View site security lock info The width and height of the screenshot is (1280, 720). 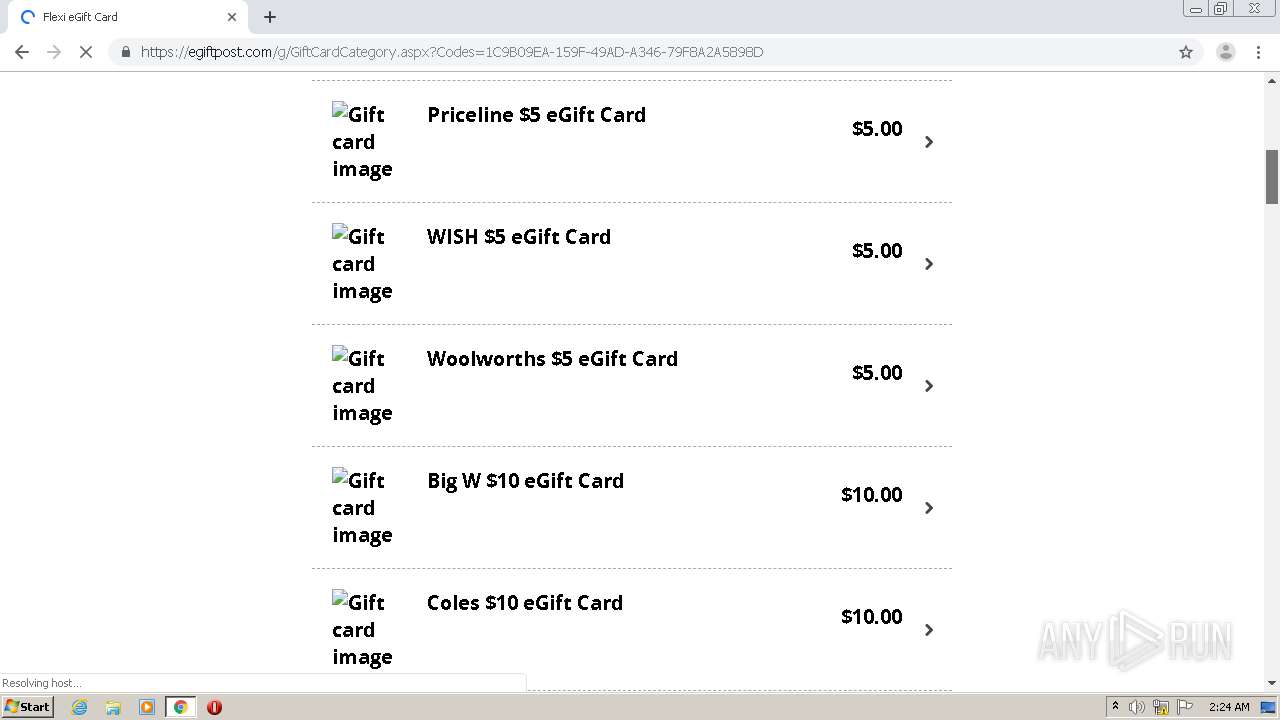pos(126,52)
